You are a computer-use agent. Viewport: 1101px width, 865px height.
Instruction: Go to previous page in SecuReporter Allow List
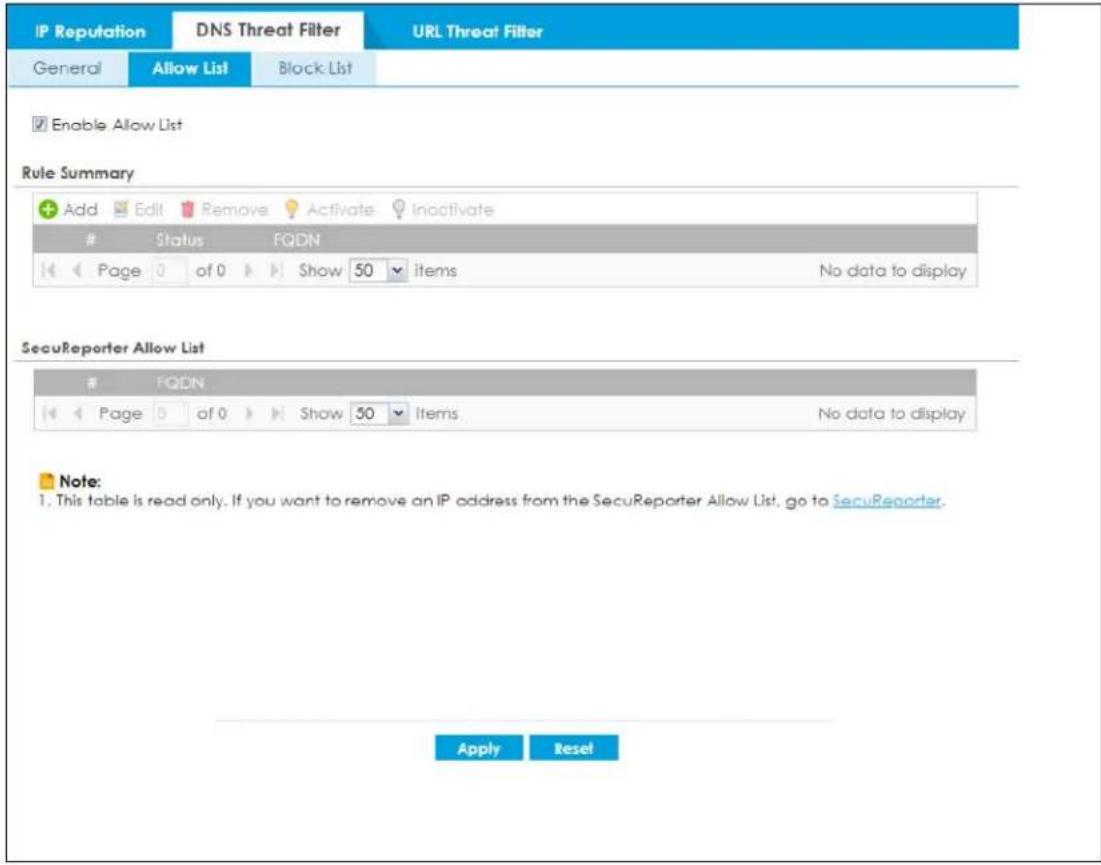tap(79, 414)
